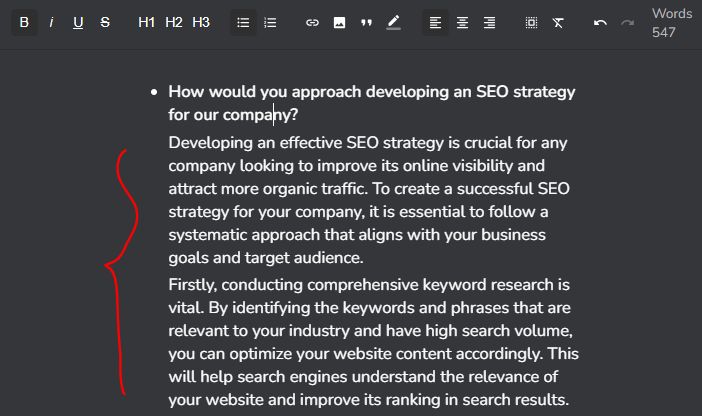Add a blockquote with quote icon
Screen dimensions: 702x416
366,22
